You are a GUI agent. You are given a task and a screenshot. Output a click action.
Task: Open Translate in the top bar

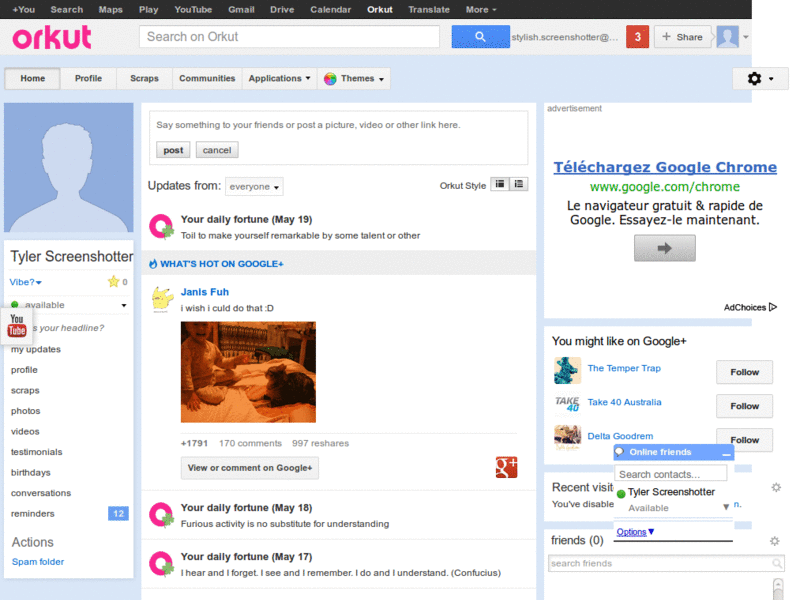429,9
